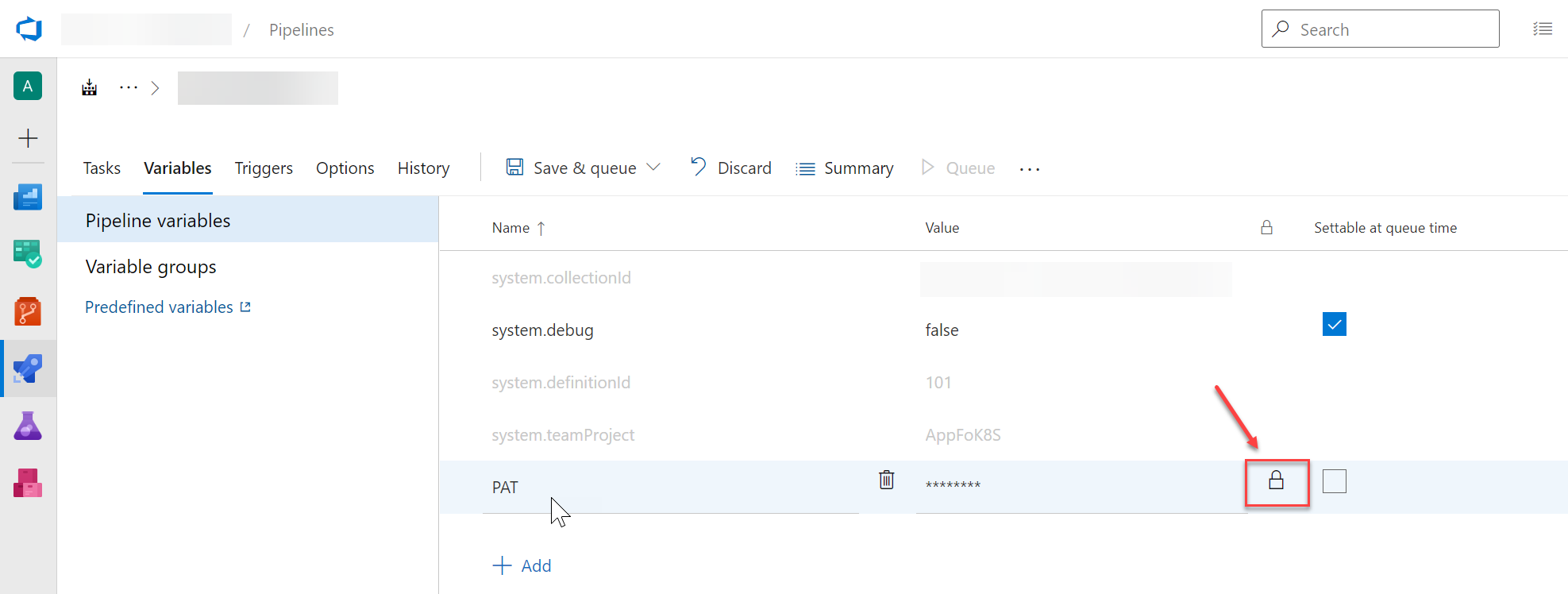Click the Save & queue button

(x=572, y=168)
